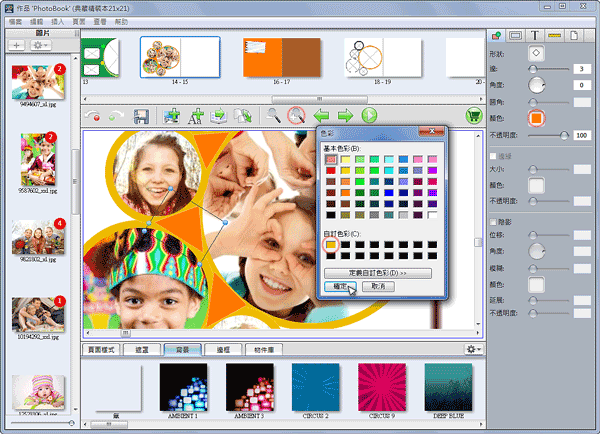600x434 pixels.
Task: Open the 插入 menu
Action: click(x=57, y=22)
